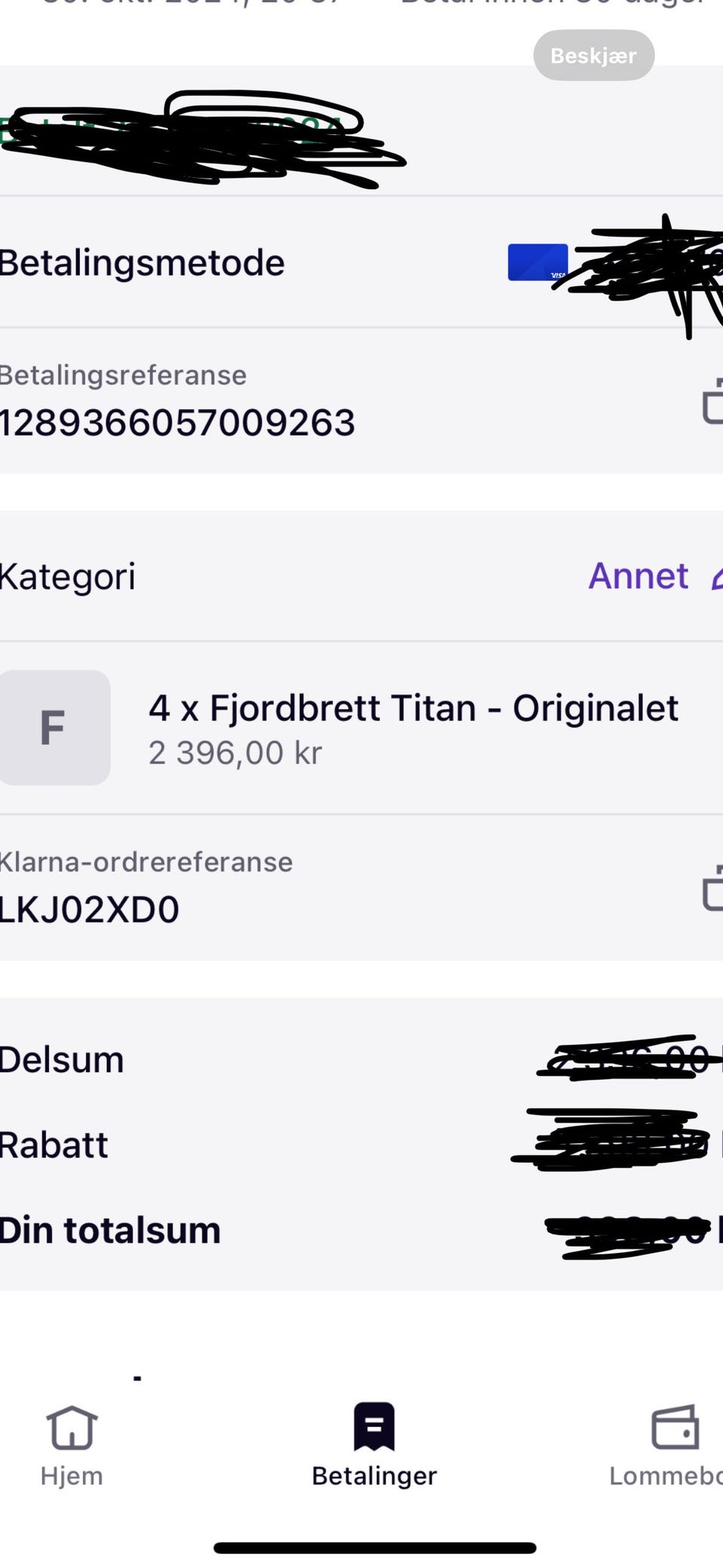Select the Betalinger receipt icon

tap(374, 1426)
